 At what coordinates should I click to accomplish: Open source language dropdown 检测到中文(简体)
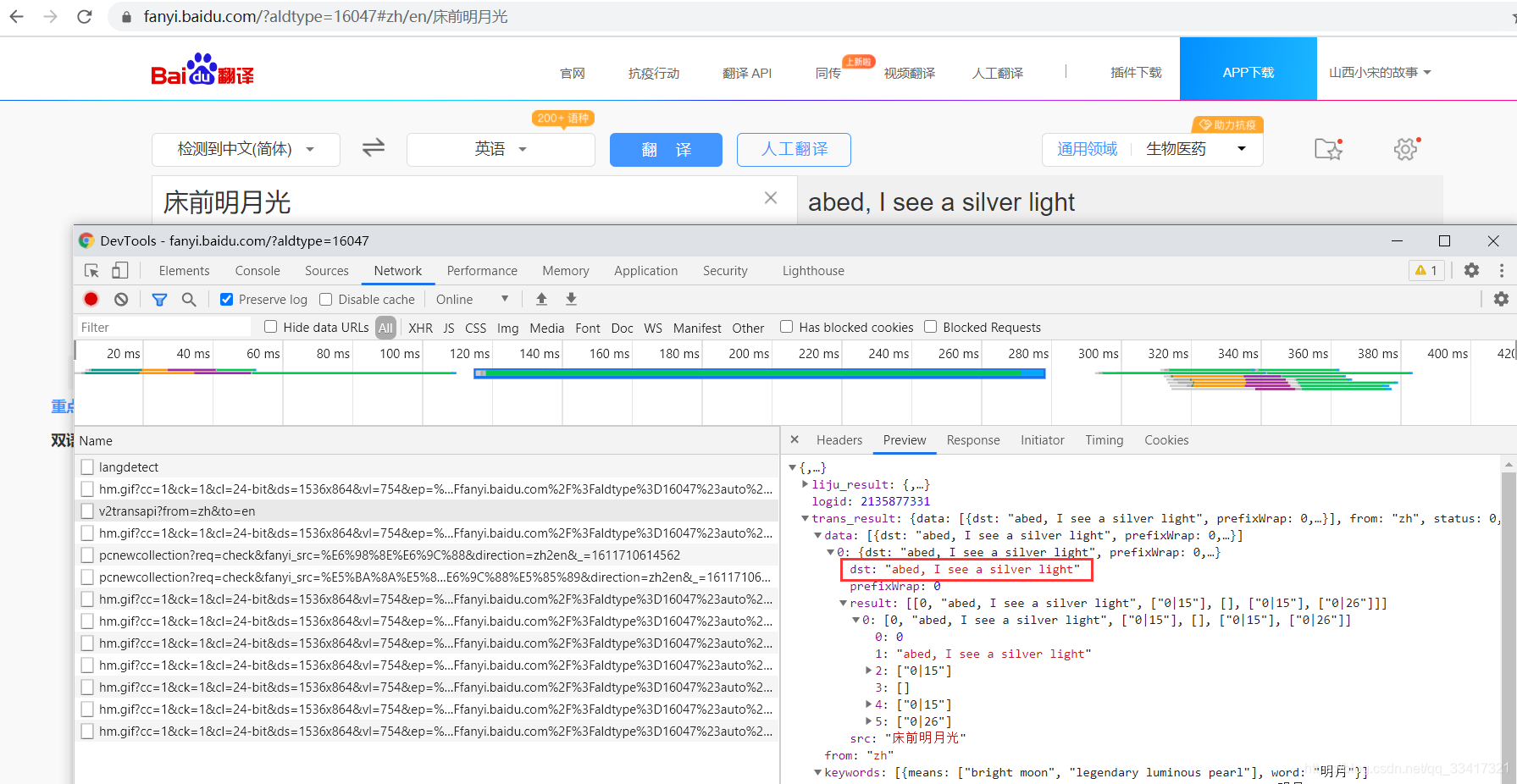pyautogui.click(x=246, y=149)
